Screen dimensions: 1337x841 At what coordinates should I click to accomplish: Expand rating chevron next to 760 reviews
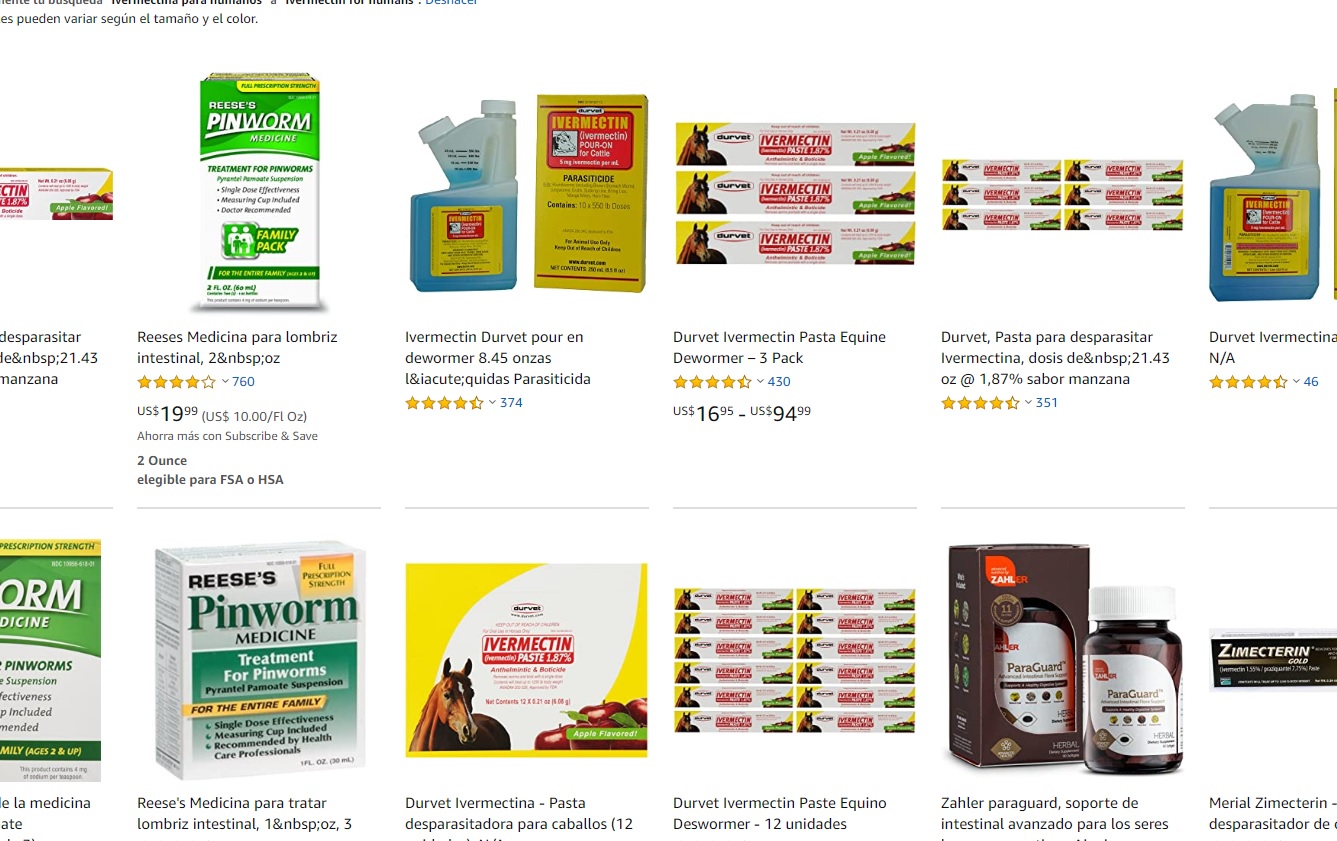coord(225,382)
